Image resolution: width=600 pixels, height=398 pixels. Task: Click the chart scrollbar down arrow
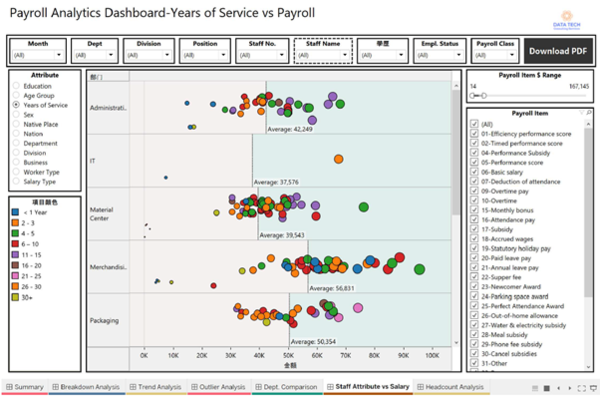[x=456, y=343]
